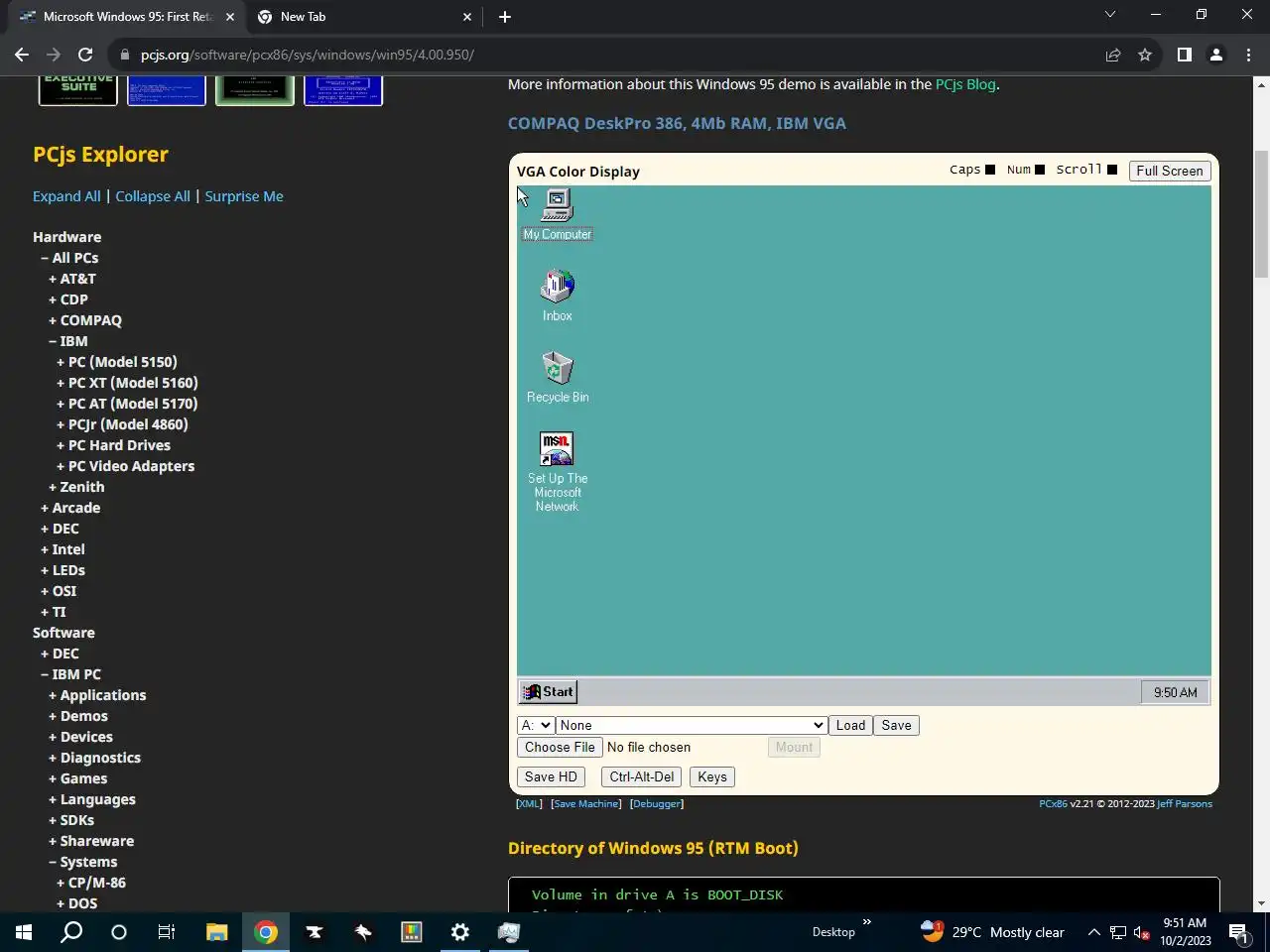Select the Recycle Bin icon
The height and width of the screenshot is (952, 1270).
pos(557,377)
